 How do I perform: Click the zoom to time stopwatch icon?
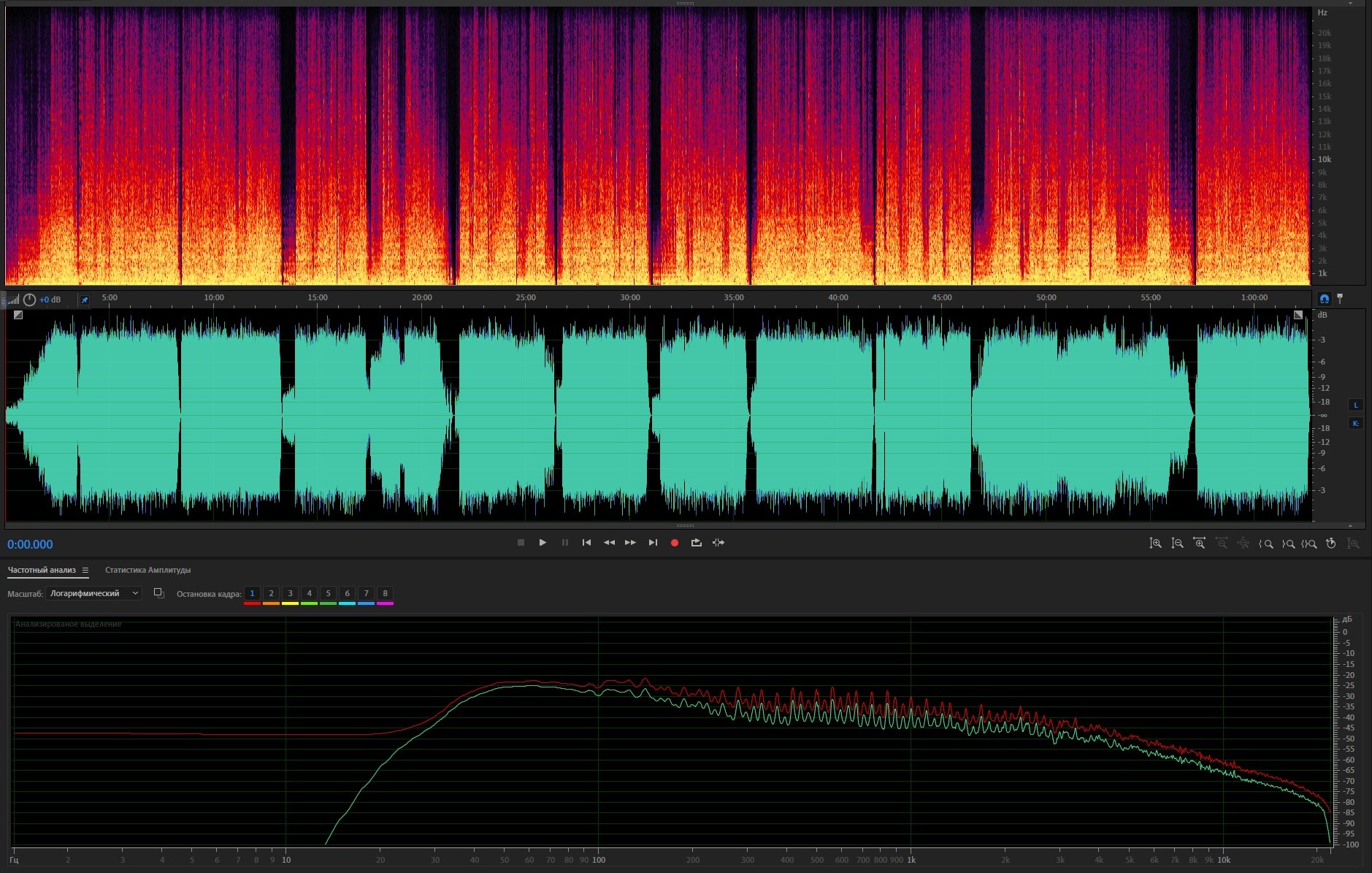[1330, 544]
